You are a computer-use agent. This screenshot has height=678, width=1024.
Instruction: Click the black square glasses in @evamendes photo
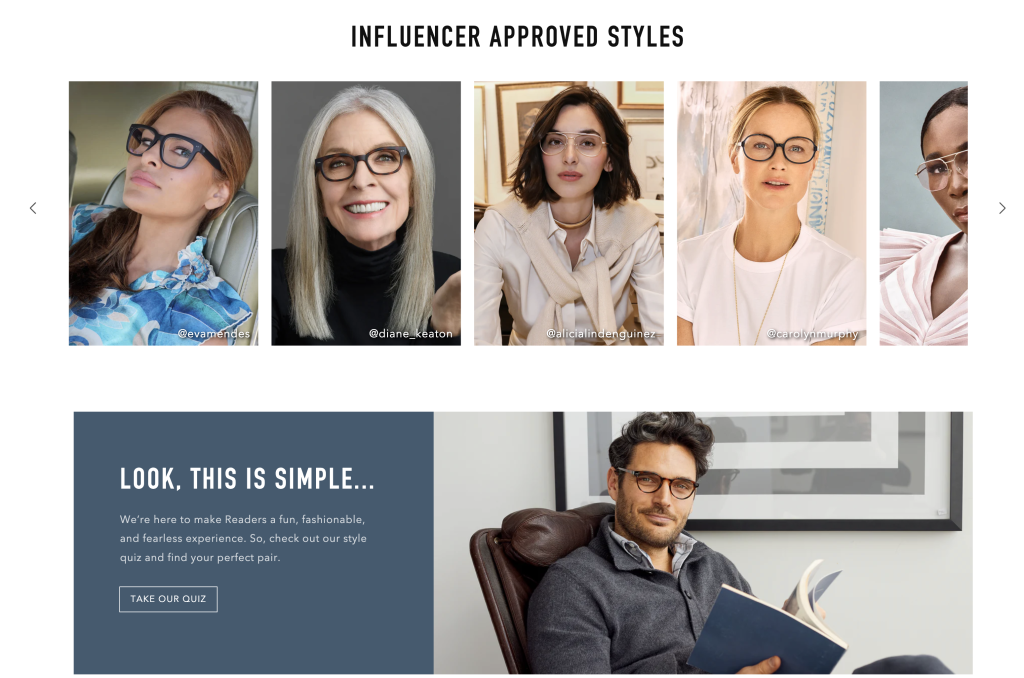tap(171, 147)
